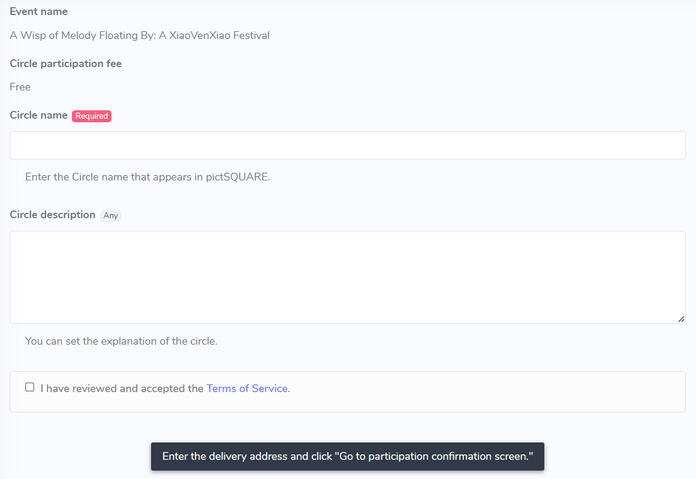Tick the Terms of Service acceptance checkbox
The height and width of the screenshot is (479, 696).
30,387
